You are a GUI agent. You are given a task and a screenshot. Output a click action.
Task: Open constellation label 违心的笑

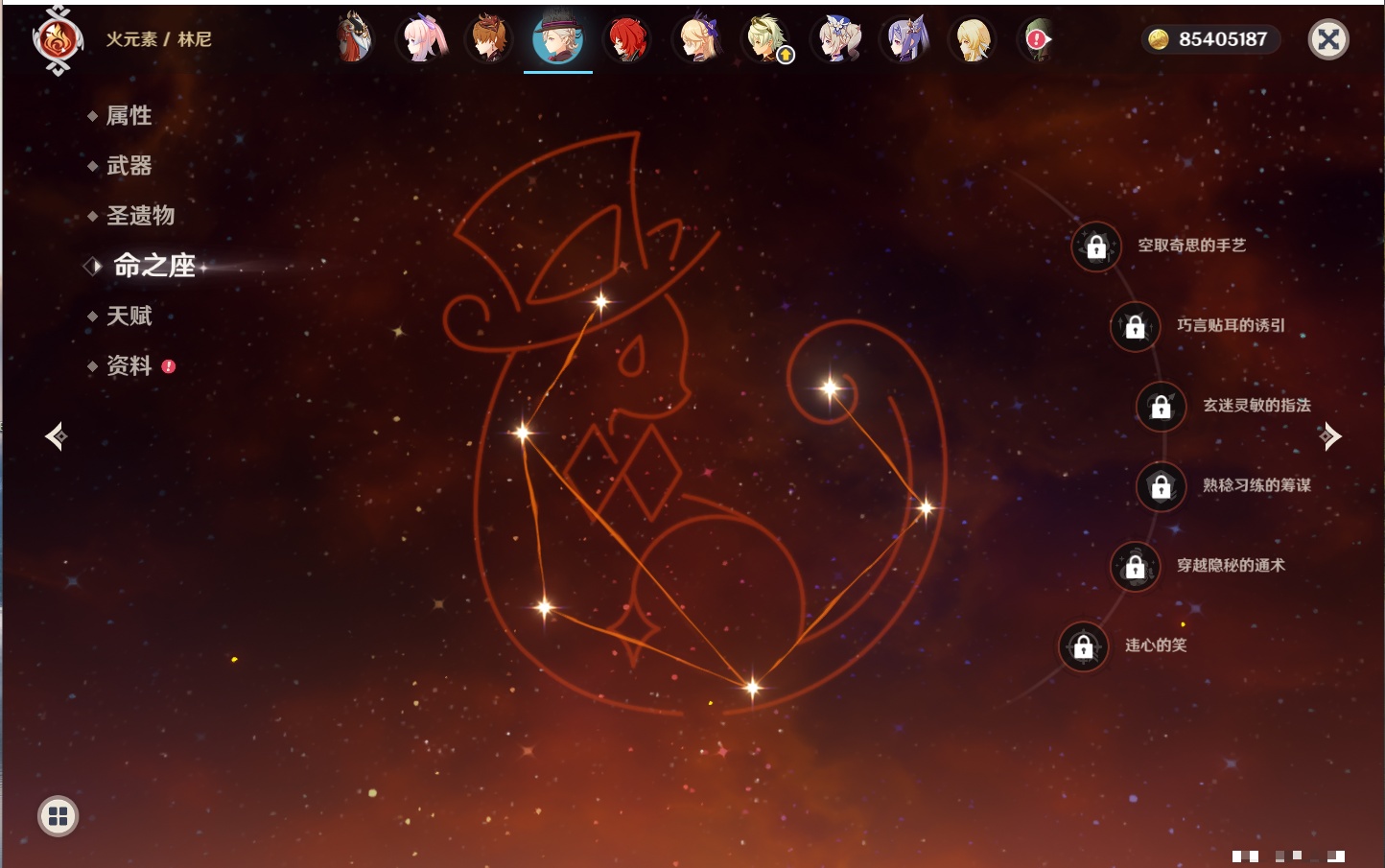[x=1156, y=645]
